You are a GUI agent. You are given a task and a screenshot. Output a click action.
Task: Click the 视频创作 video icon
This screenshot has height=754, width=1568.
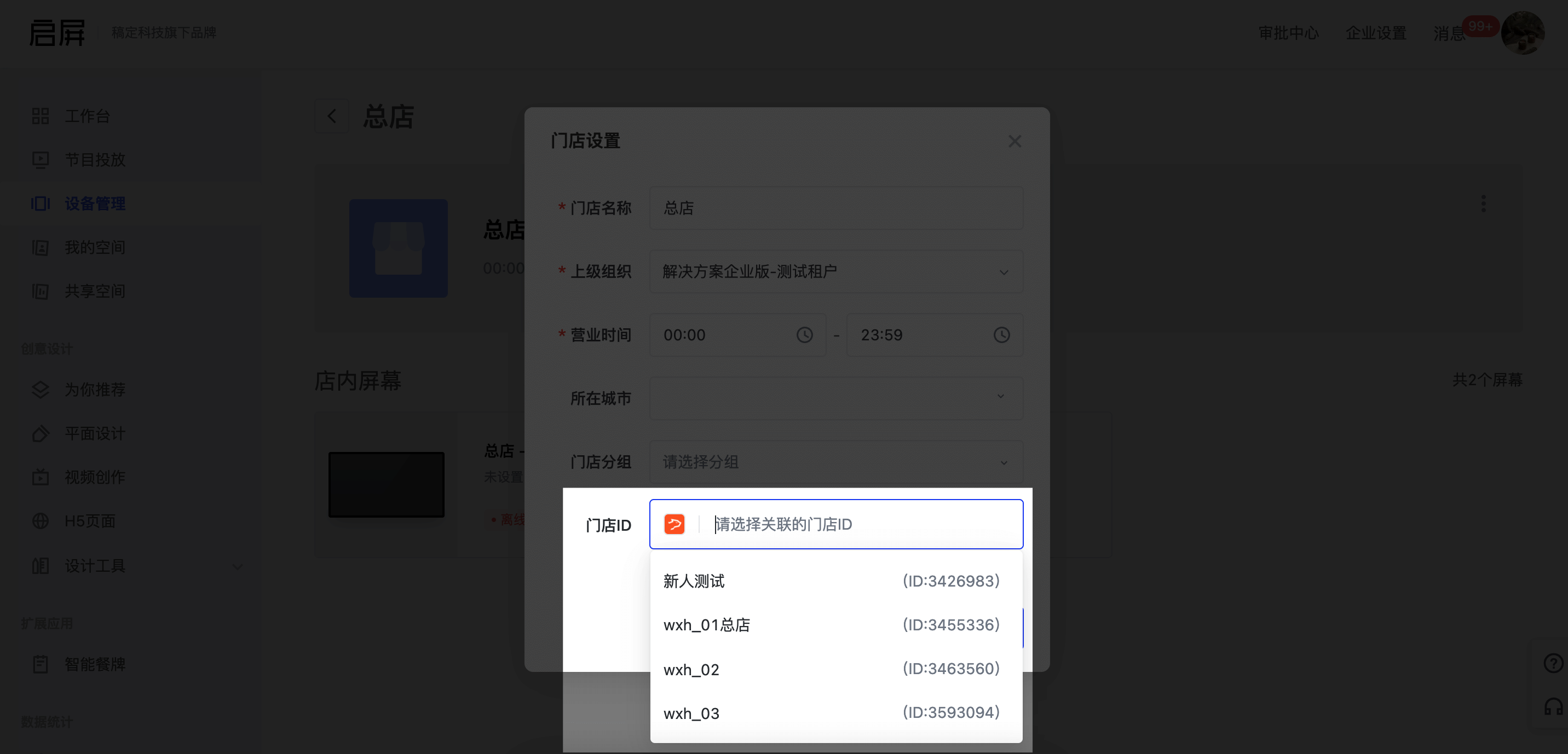40,478
